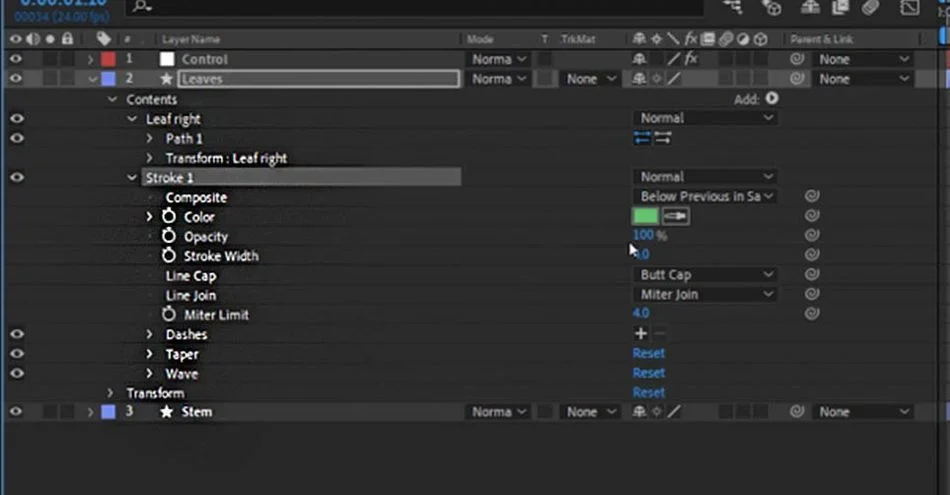The image size is (950, 495).
Task: Toggle the Motion Blur enable icon
Action: (871, 7)
